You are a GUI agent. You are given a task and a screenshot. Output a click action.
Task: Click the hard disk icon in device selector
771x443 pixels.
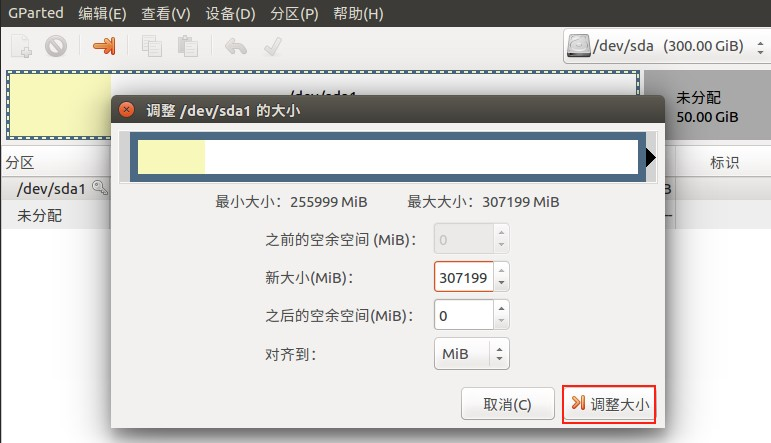[x=578, y=46]
